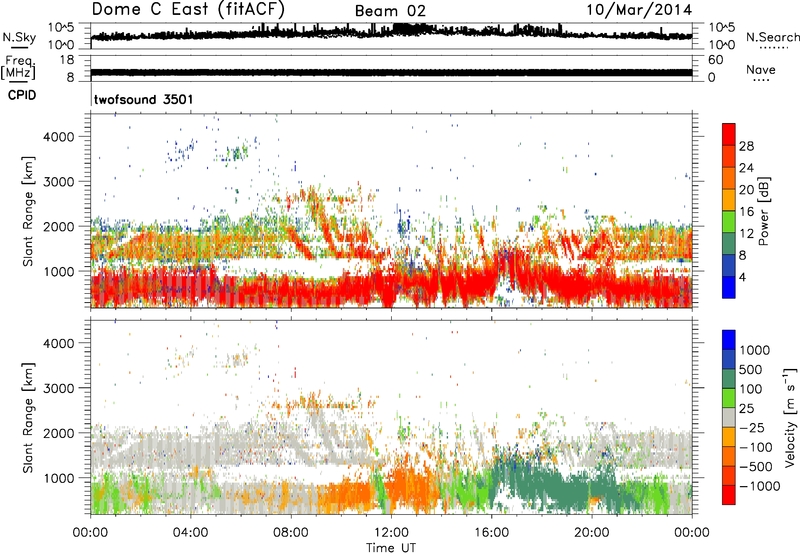
Task: Select the red bottom swatch of the Velocity colorbar
Action: pyautogui.click(x=729, y=495)
